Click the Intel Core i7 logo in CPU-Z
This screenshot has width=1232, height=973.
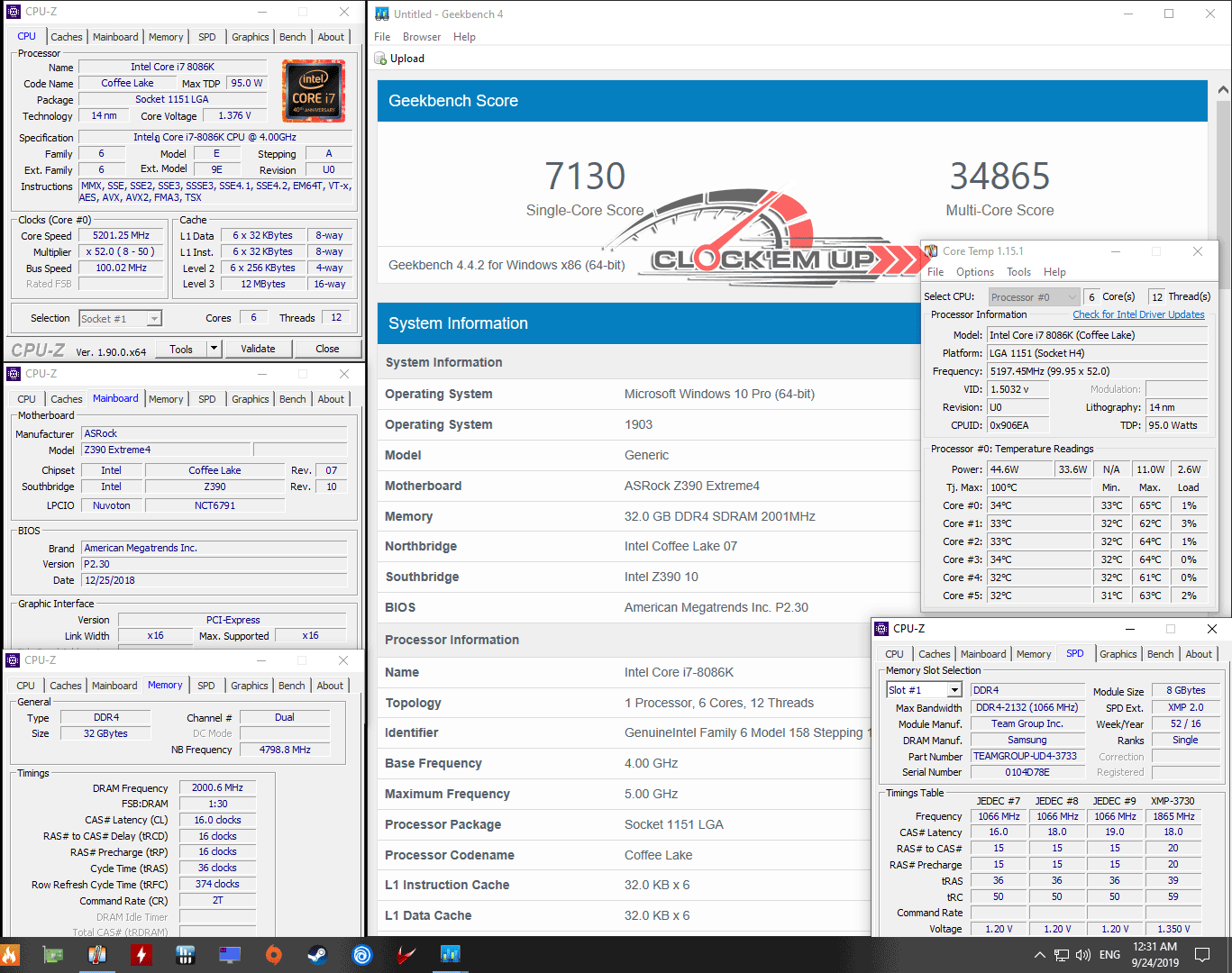coord(314,91)
